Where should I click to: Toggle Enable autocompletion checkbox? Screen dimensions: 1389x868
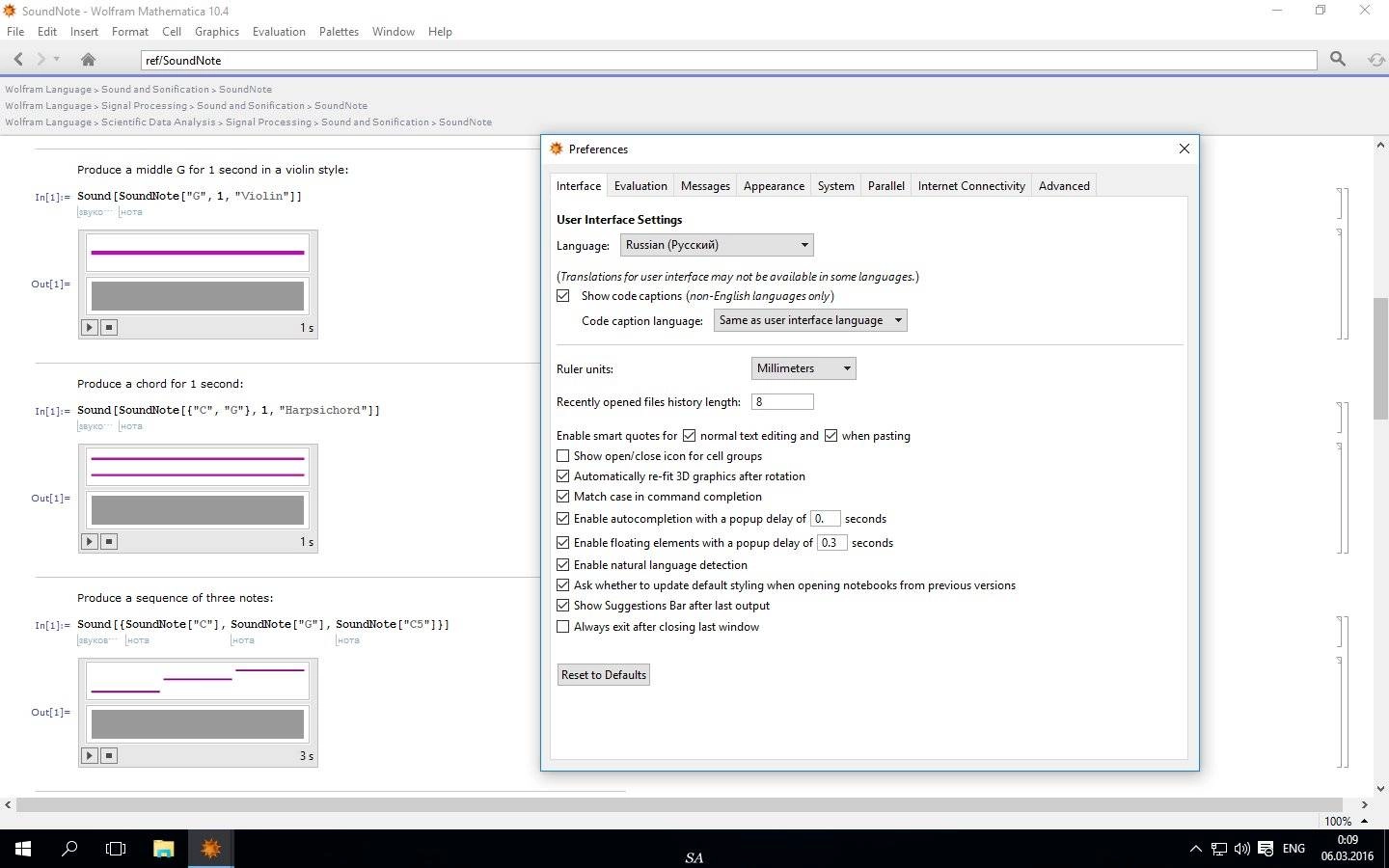pos(563,519)
